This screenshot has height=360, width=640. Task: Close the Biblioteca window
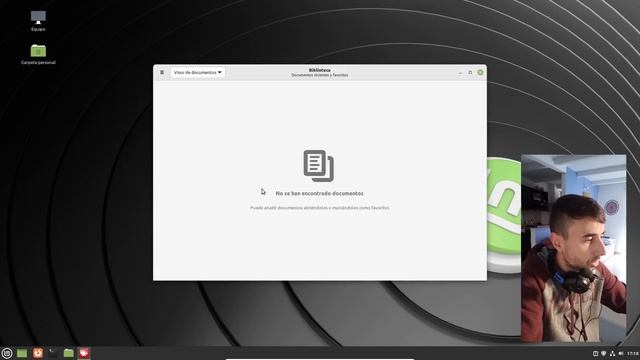click(x=480, y=73)
